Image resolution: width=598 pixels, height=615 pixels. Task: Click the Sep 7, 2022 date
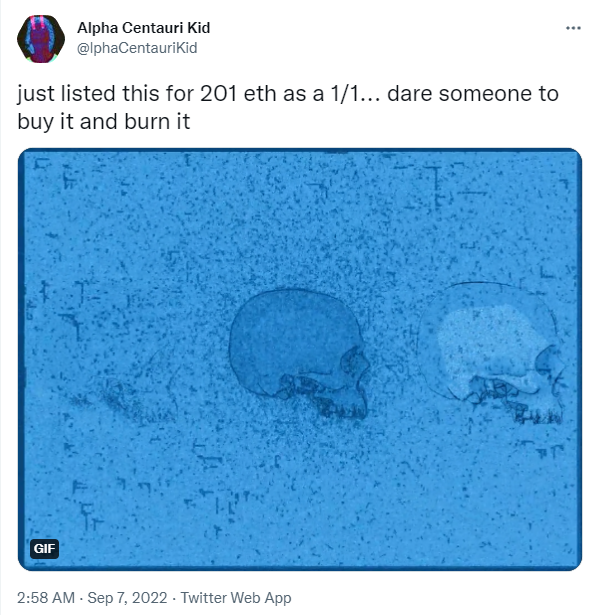tap(127, 598)
